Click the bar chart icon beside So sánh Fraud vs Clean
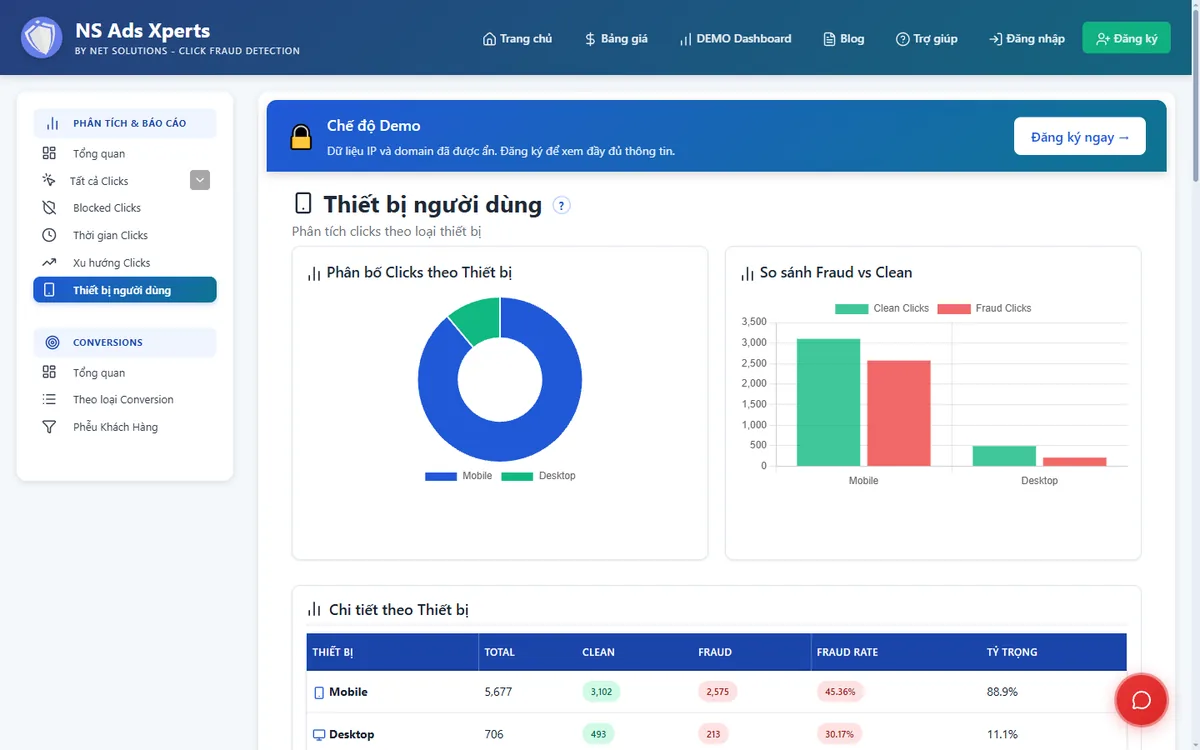 [746, 273]
